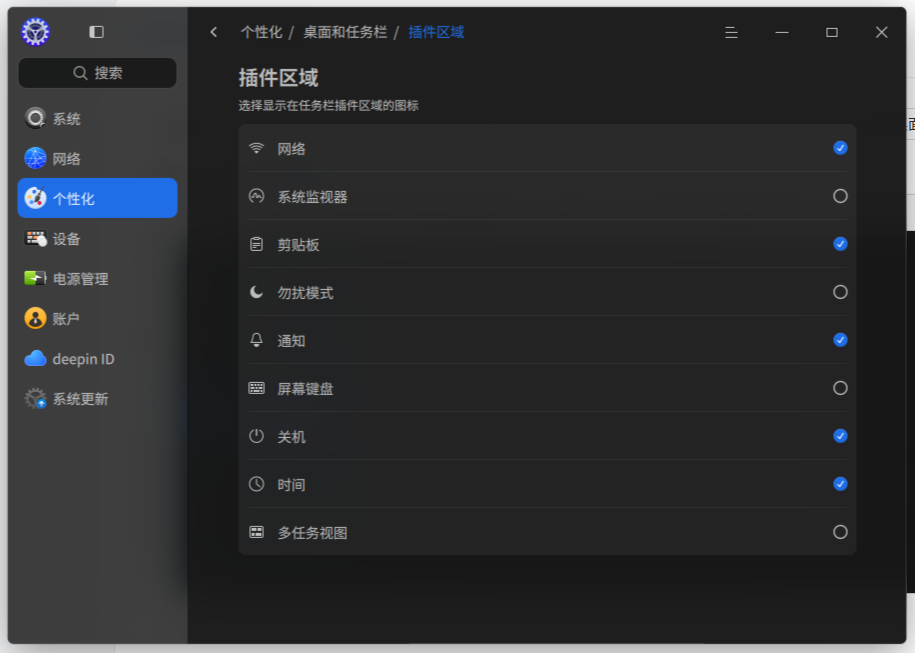The width and height of the screenshot is (915, 653).
Task: Click the 网络 globe icon in sidebar
Action: click(35, 158)
